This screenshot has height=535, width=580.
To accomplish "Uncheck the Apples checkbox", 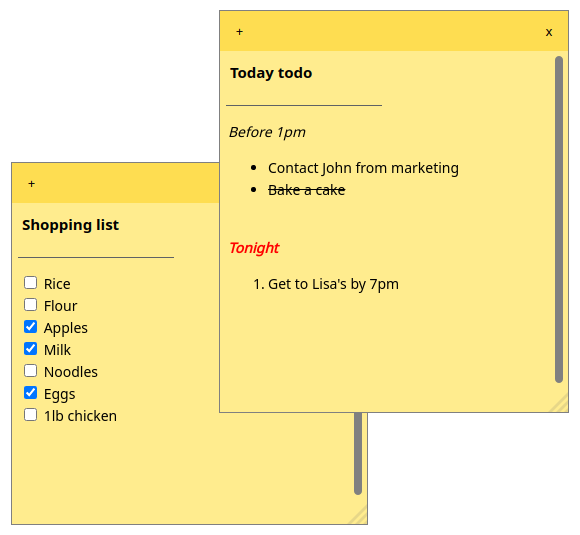I will (x=30, y=327).
